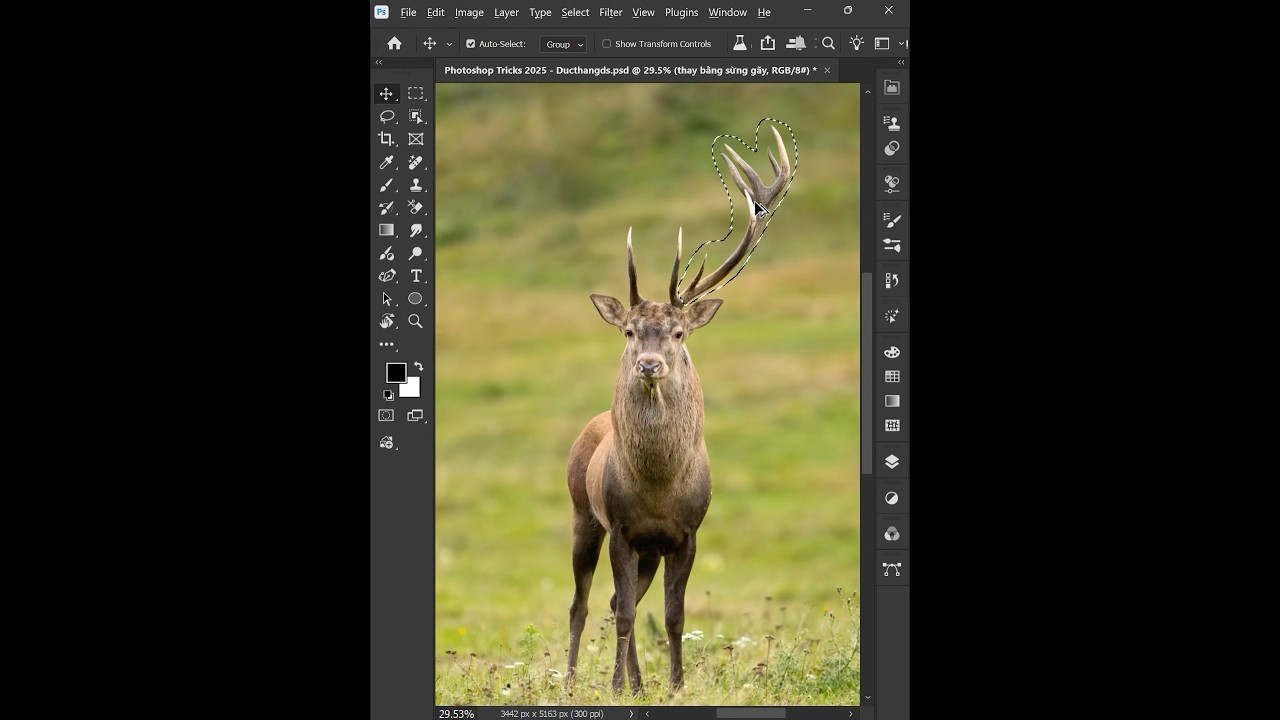Open the Window menu
Viewport: 1280px width, 720px height.
[727, 12]
